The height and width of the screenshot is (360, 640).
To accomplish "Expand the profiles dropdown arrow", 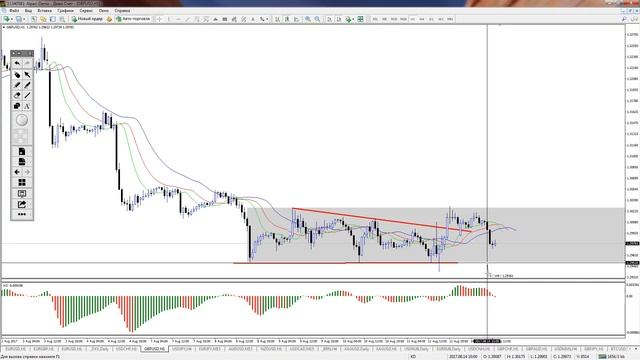I will (x=24, y=19).
